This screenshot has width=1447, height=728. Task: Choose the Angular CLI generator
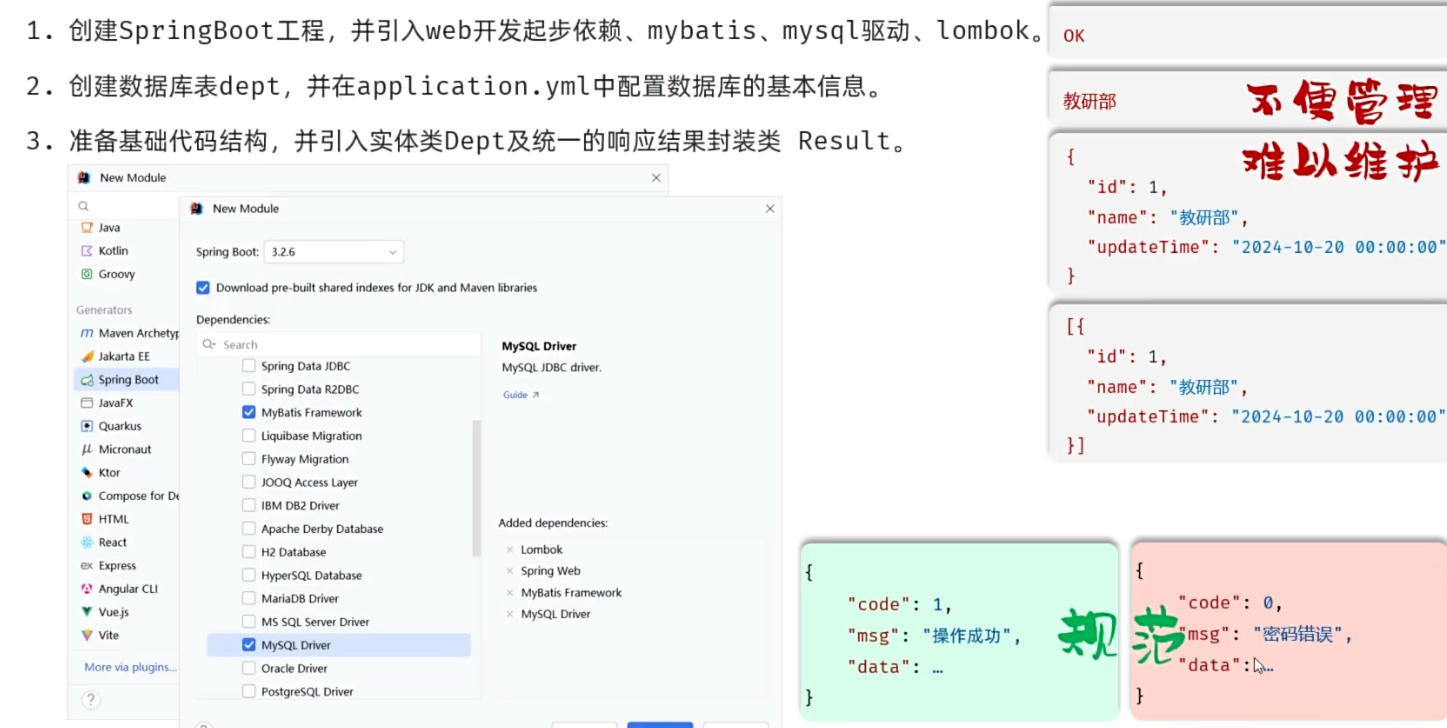[118, 589]
